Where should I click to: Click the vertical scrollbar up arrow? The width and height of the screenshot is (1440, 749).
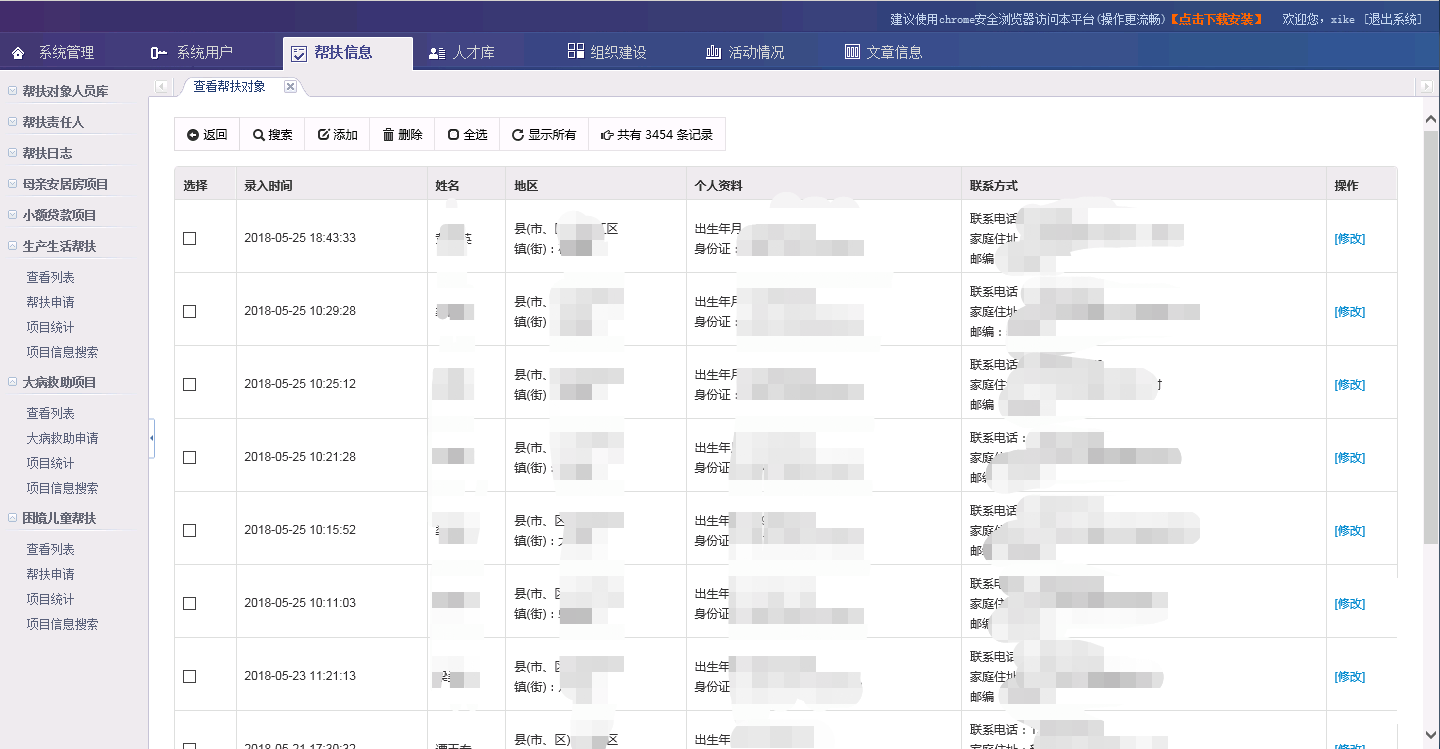pyautogui.click(x=1430, y=119)
